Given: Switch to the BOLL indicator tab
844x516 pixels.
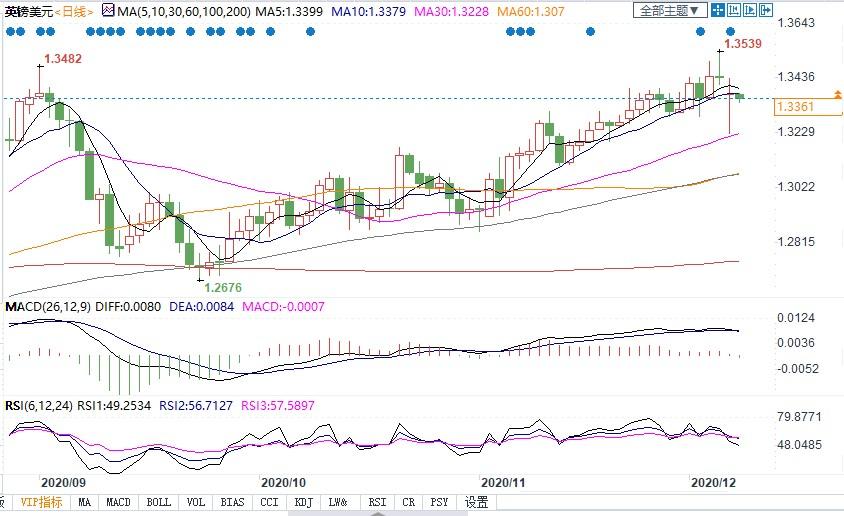Looking at the screenshot, I should (159, 502).
